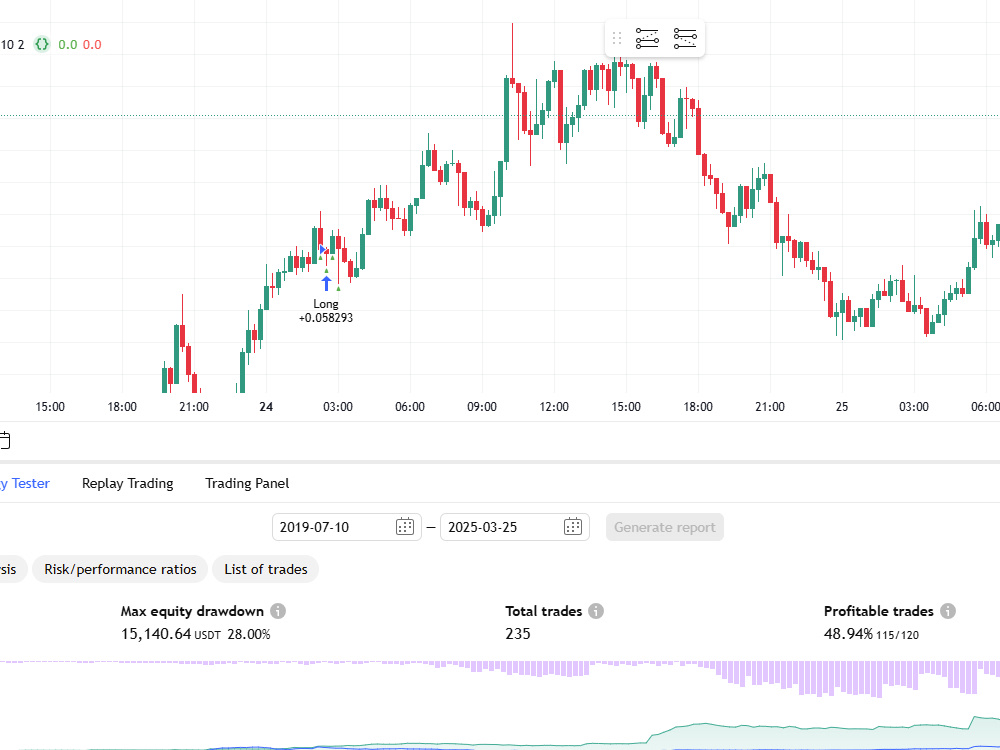
Task: Click the 115/120 trades ratio text
Action: pyautogui.click(x=897, y=635)
